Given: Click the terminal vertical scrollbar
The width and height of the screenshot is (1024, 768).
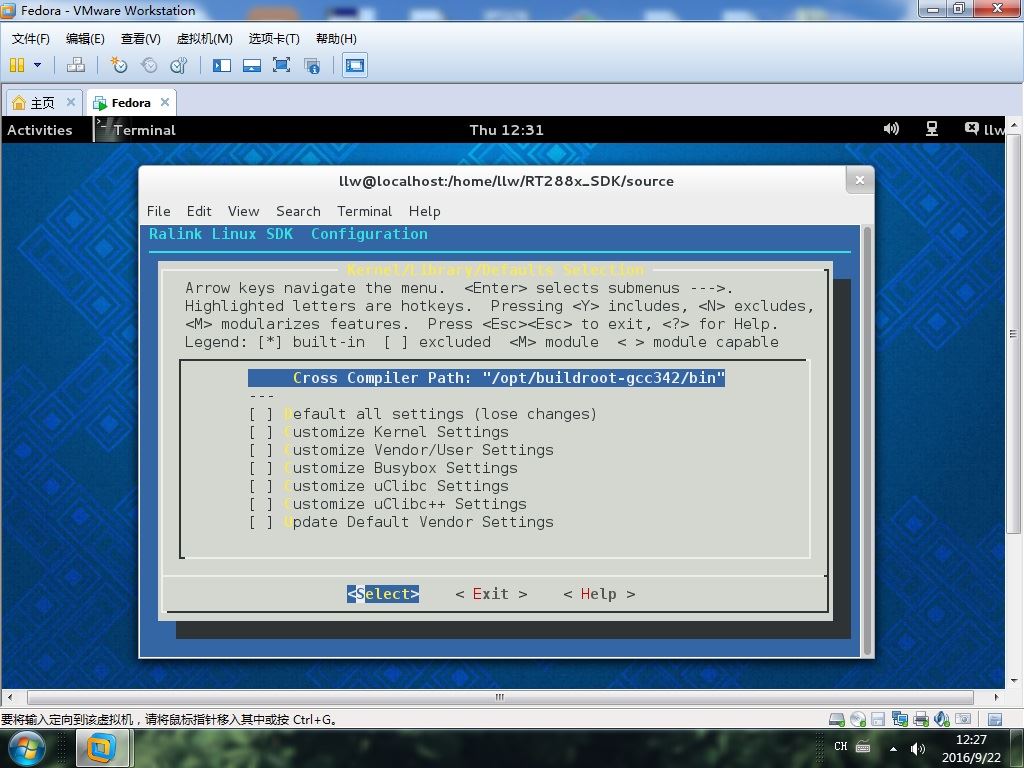Looking at the screenshot, I should point(867,441).
